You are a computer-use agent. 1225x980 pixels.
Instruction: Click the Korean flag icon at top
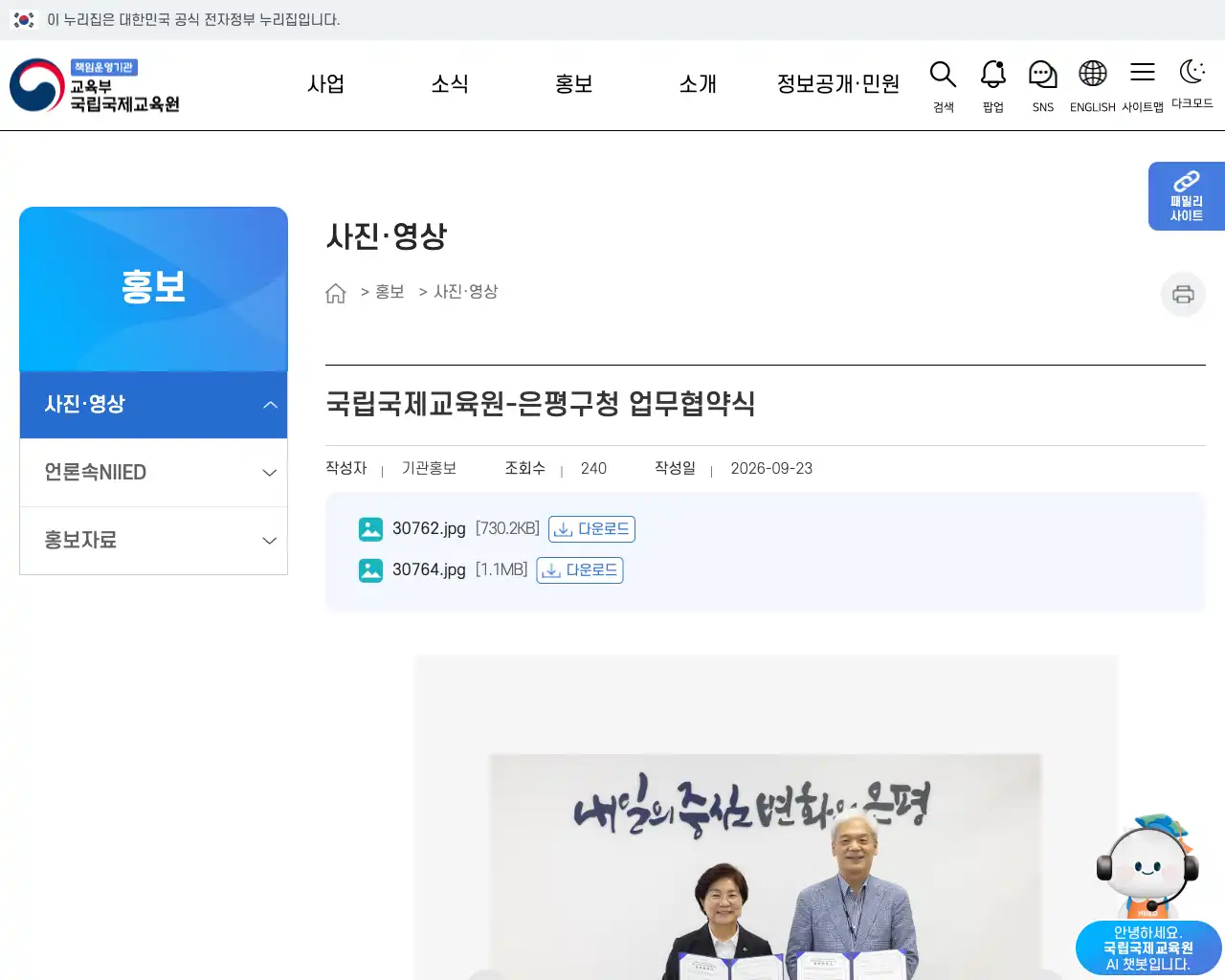tap(24, 19)
